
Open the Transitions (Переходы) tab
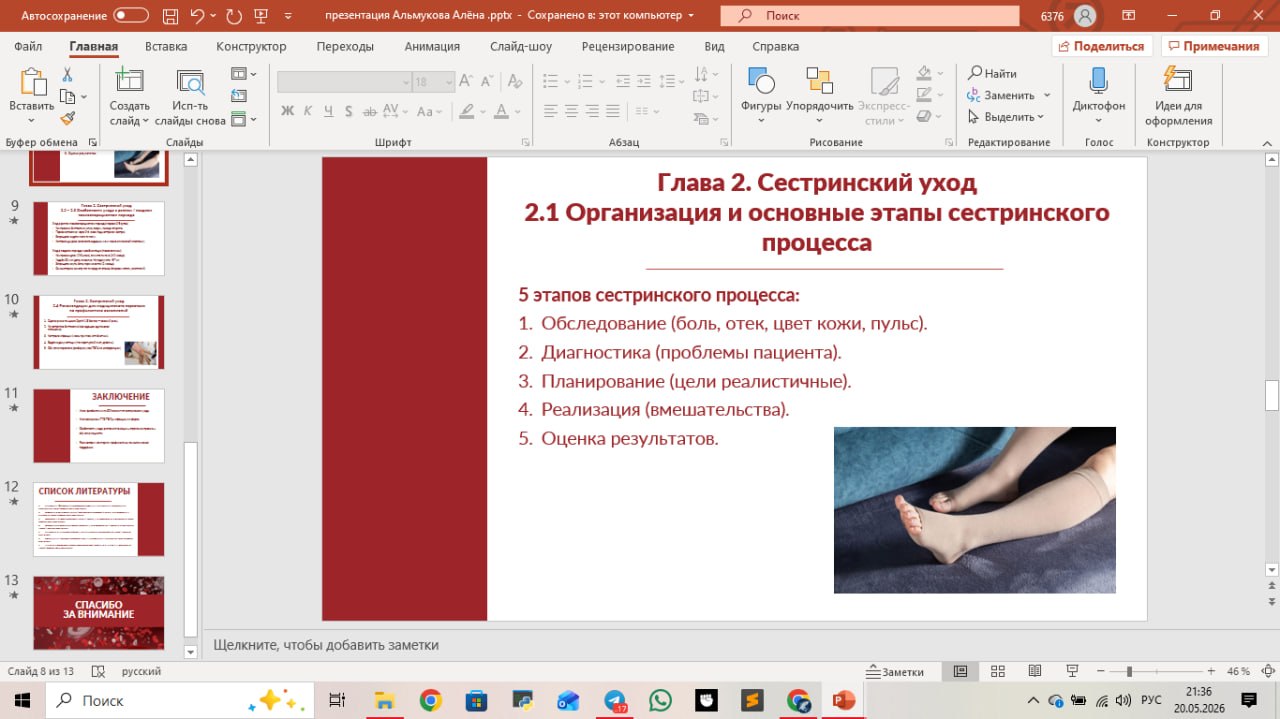[345, 46]
